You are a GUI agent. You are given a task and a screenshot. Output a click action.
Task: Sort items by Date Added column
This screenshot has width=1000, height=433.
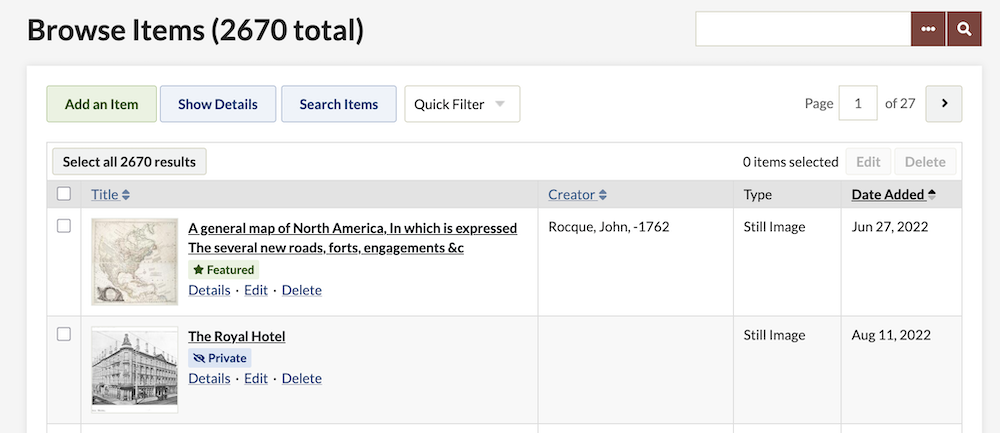893,194
